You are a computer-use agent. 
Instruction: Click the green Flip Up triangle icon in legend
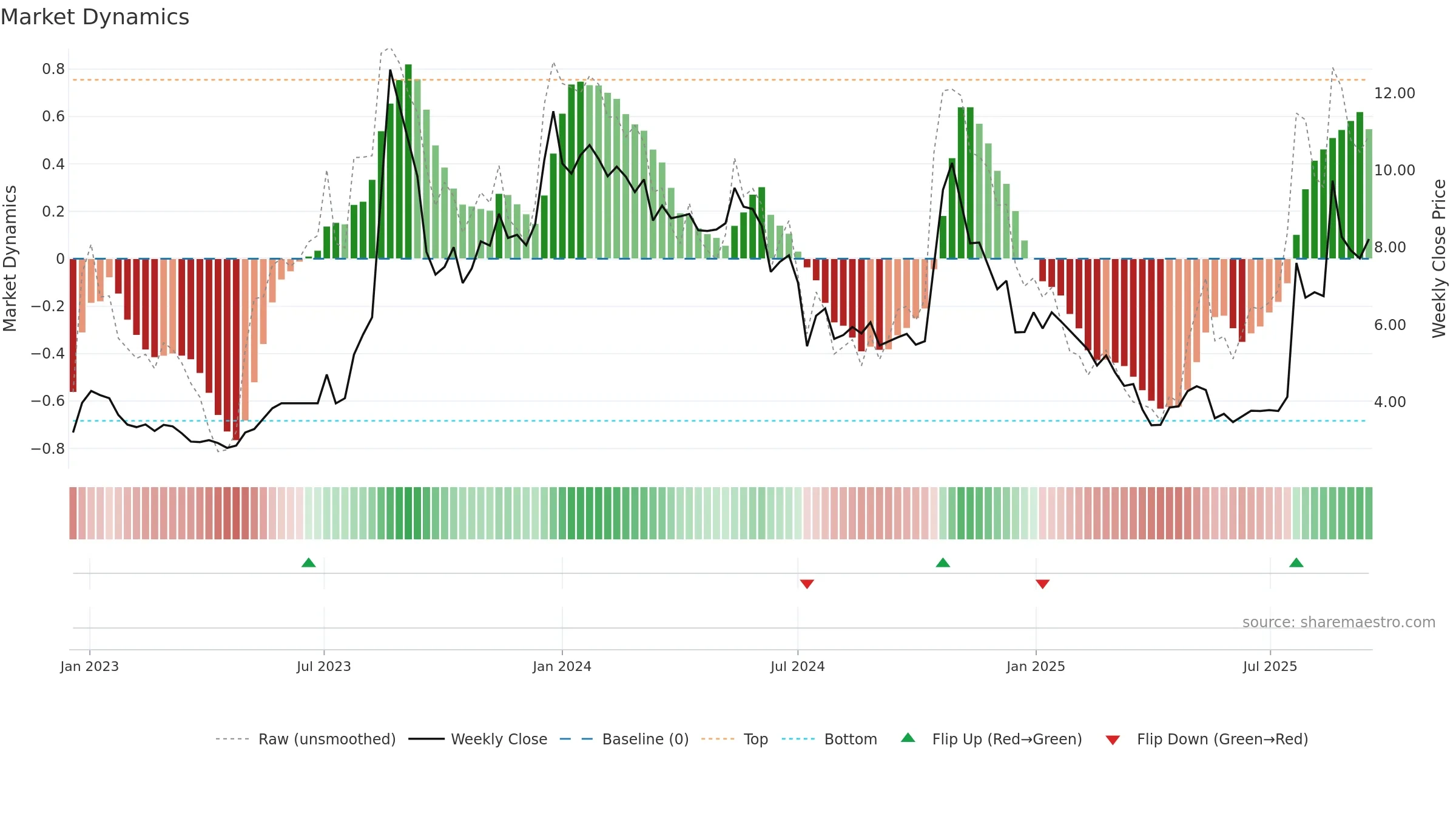point(908,738)
